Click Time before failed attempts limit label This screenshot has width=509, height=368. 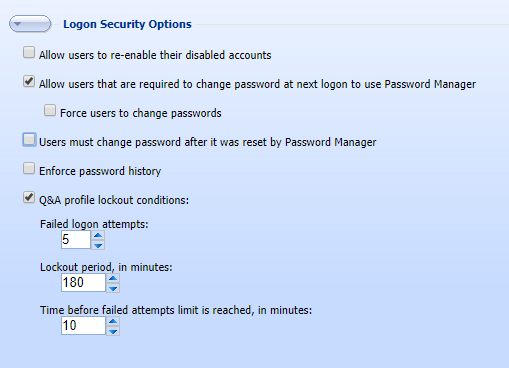click(176, 310)
